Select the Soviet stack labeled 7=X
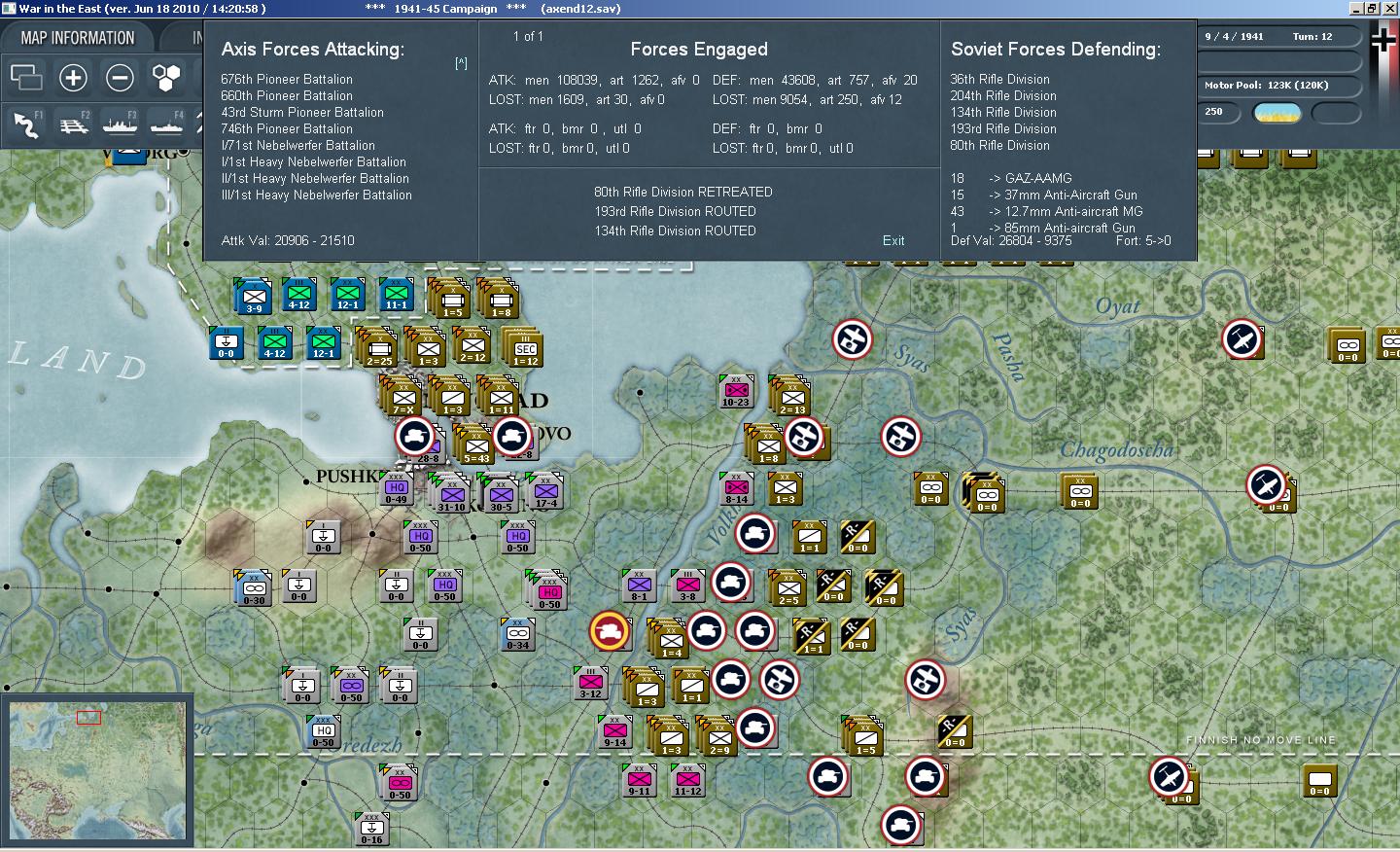The image size is (1400, 852). (x=402, y=397)
